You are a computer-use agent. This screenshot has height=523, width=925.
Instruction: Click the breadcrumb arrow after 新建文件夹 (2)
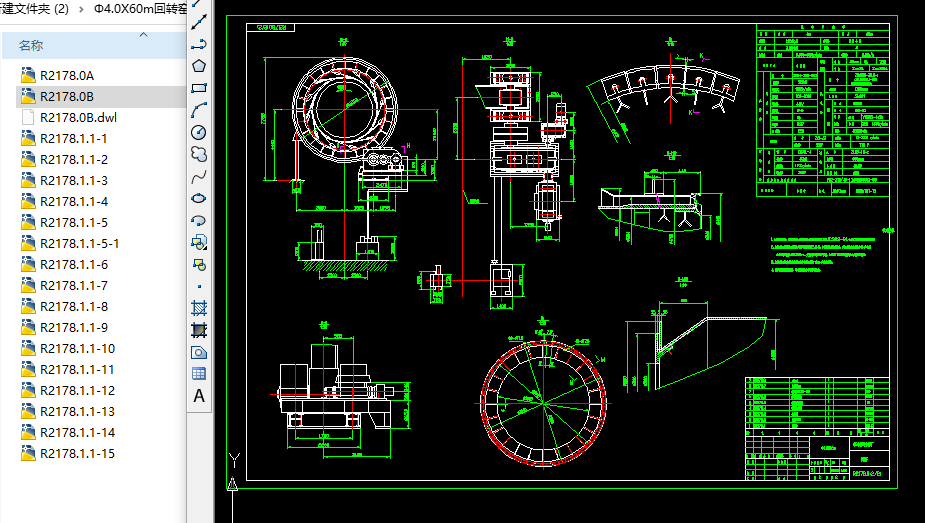81,9
